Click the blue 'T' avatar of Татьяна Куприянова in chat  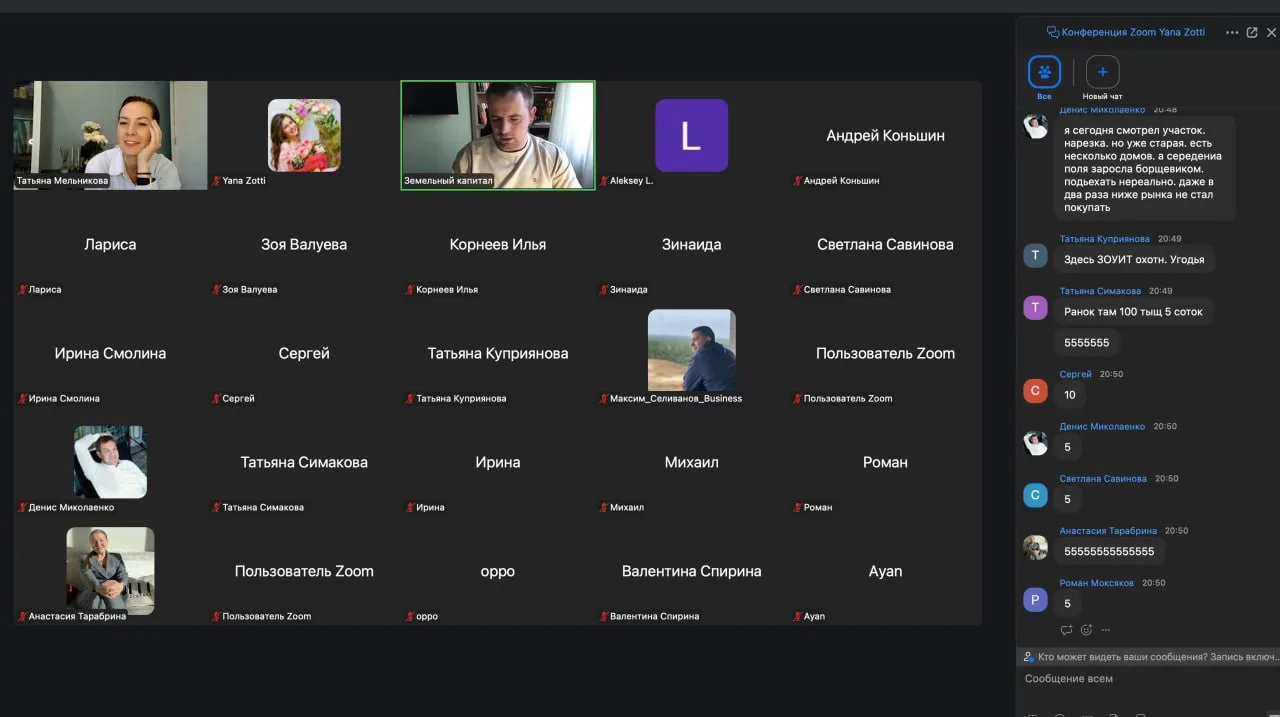(1035, 256)
